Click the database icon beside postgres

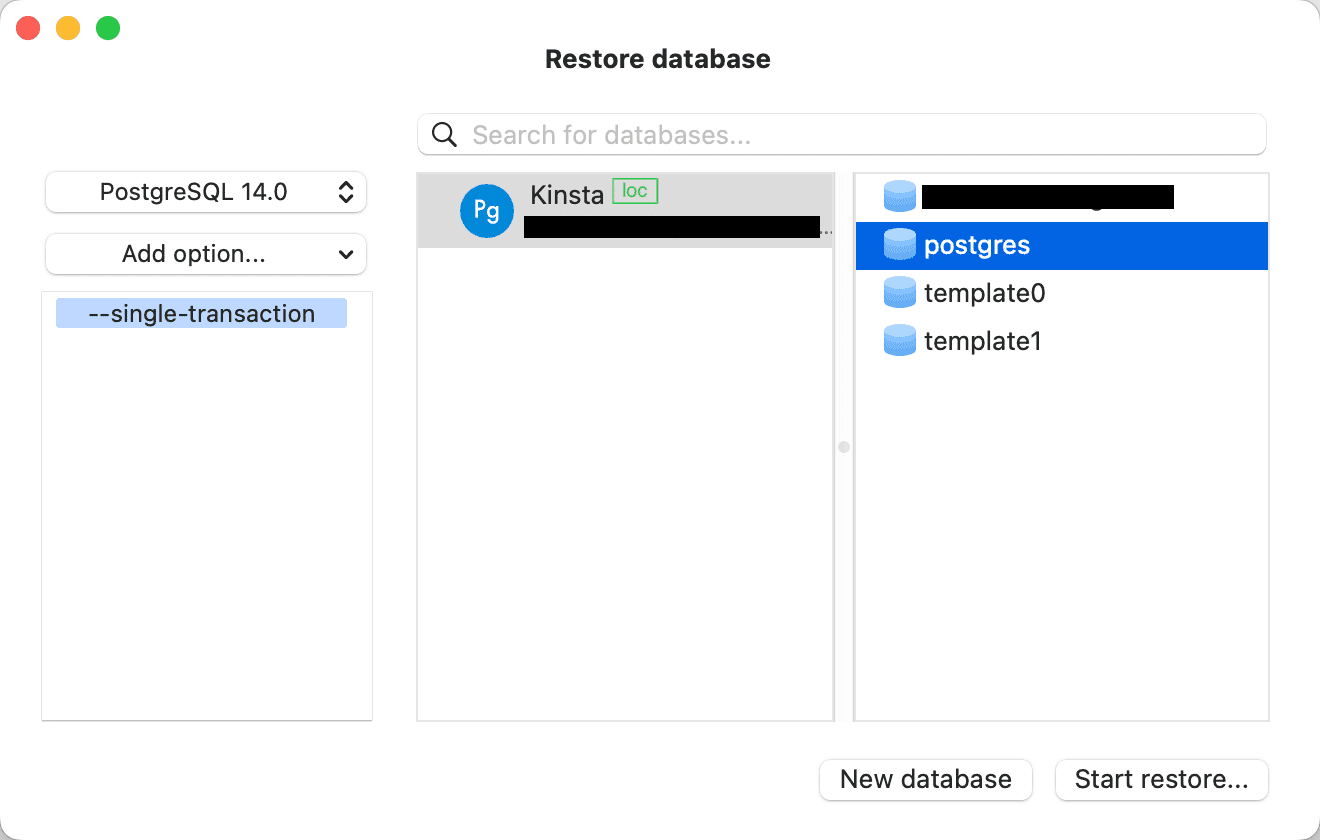899,244
